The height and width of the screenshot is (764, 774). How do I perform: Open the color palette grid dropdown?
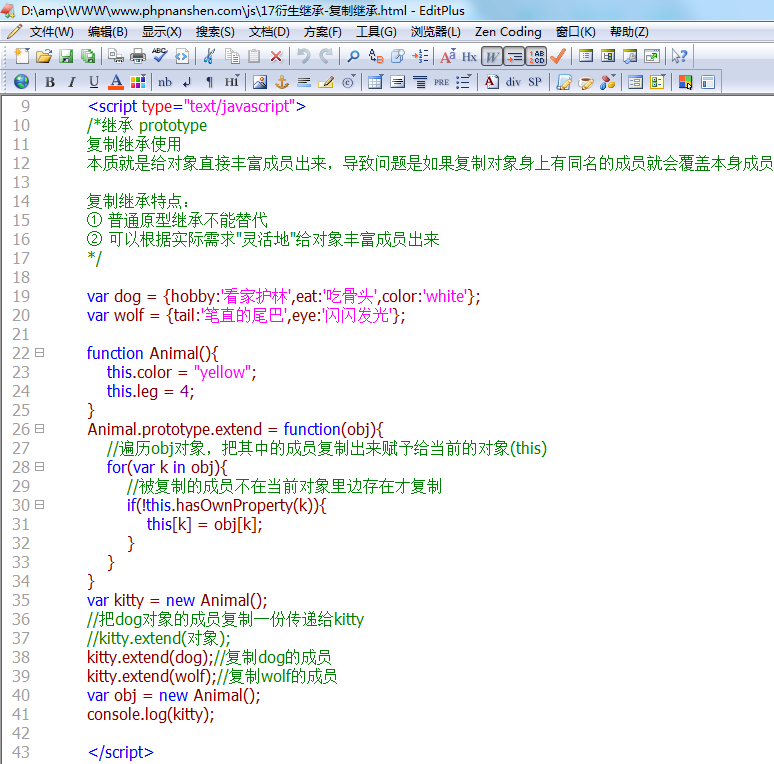click(138, 82)
